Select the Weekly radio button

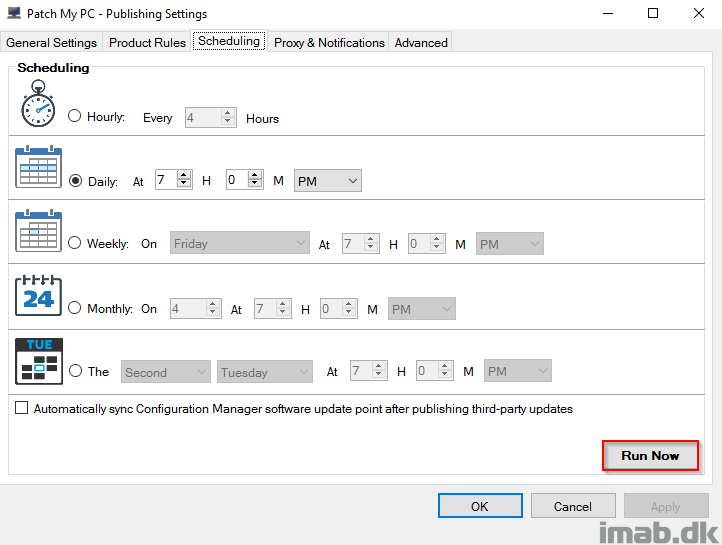[x=75, y=243]
